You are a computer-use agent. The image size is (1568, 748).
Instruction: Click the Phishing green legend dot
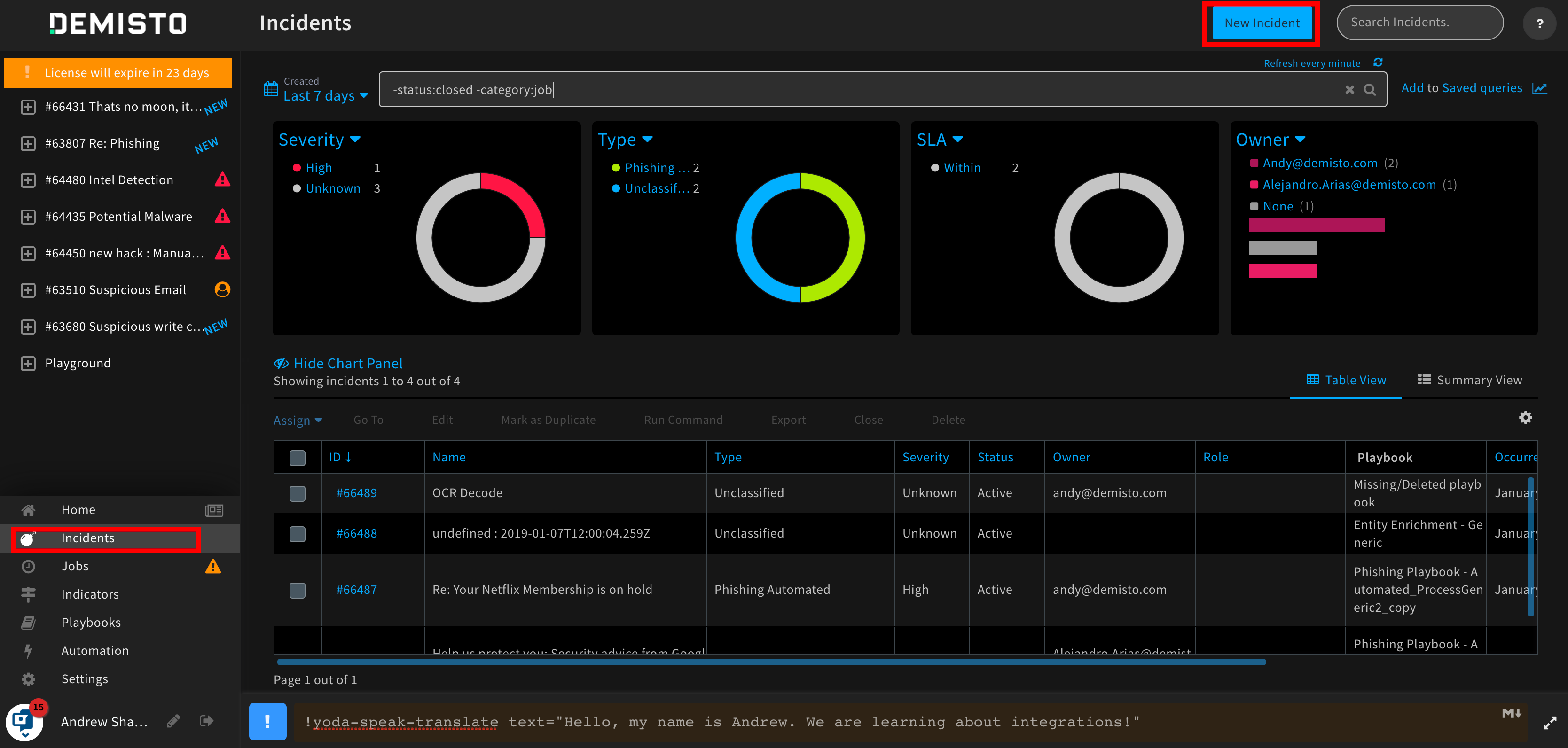click(616, 168)
